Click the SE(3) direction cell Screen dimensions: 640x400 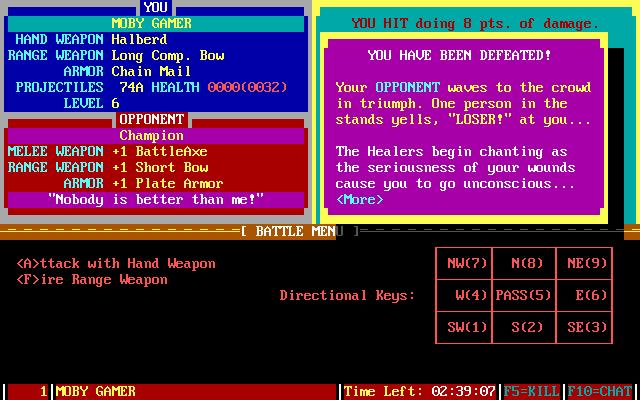584,327
